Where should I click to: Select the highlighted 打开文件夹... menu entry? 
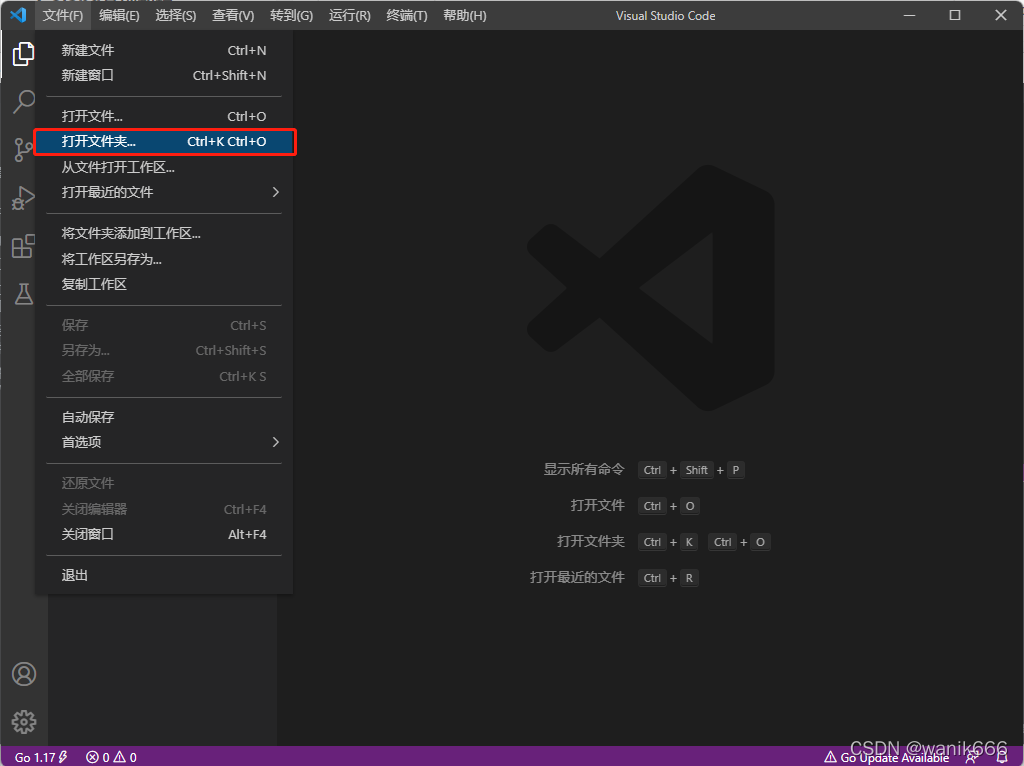click(x=164, y=142)
